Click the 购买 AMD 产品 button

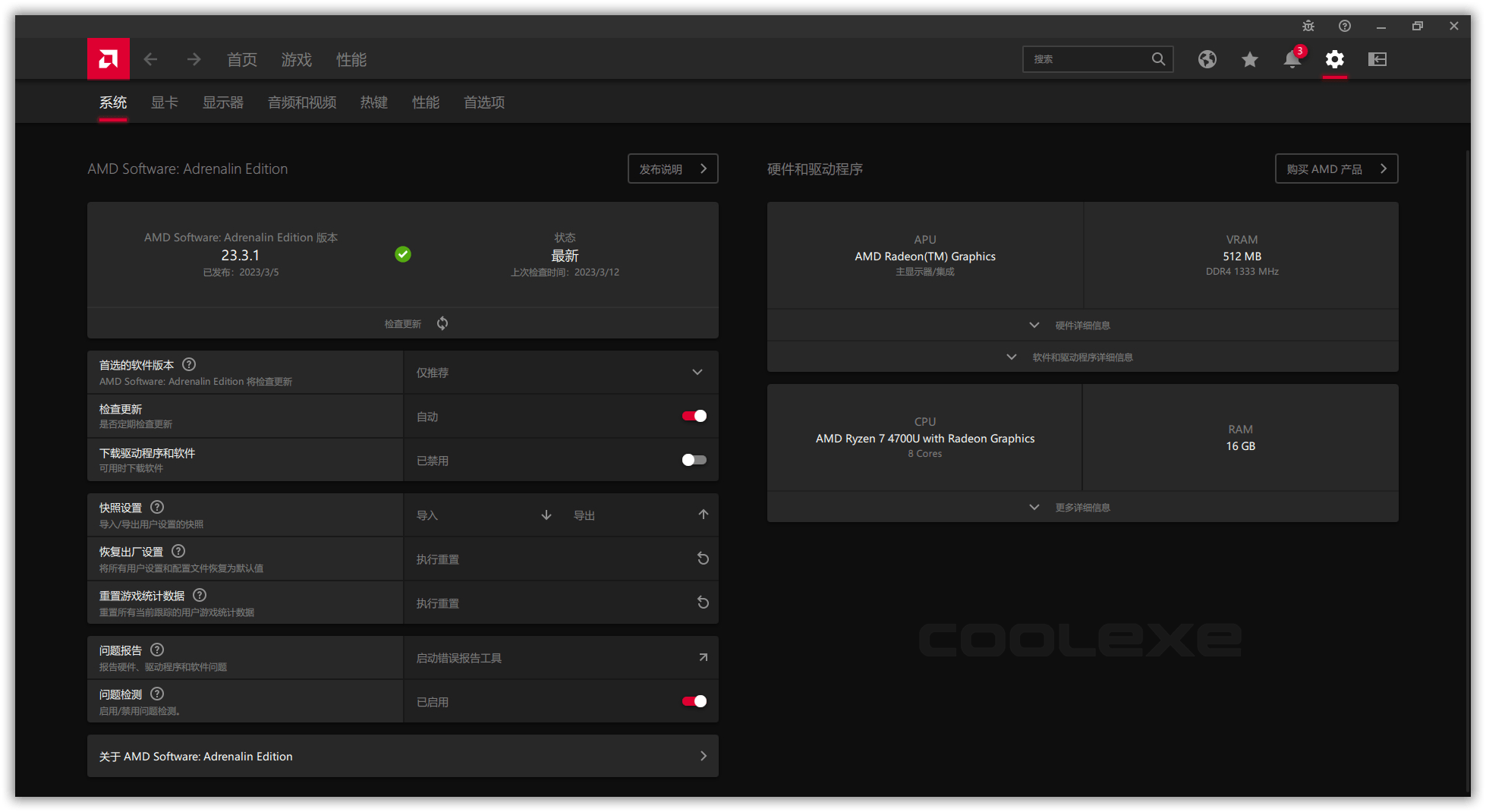[1336, 168]
